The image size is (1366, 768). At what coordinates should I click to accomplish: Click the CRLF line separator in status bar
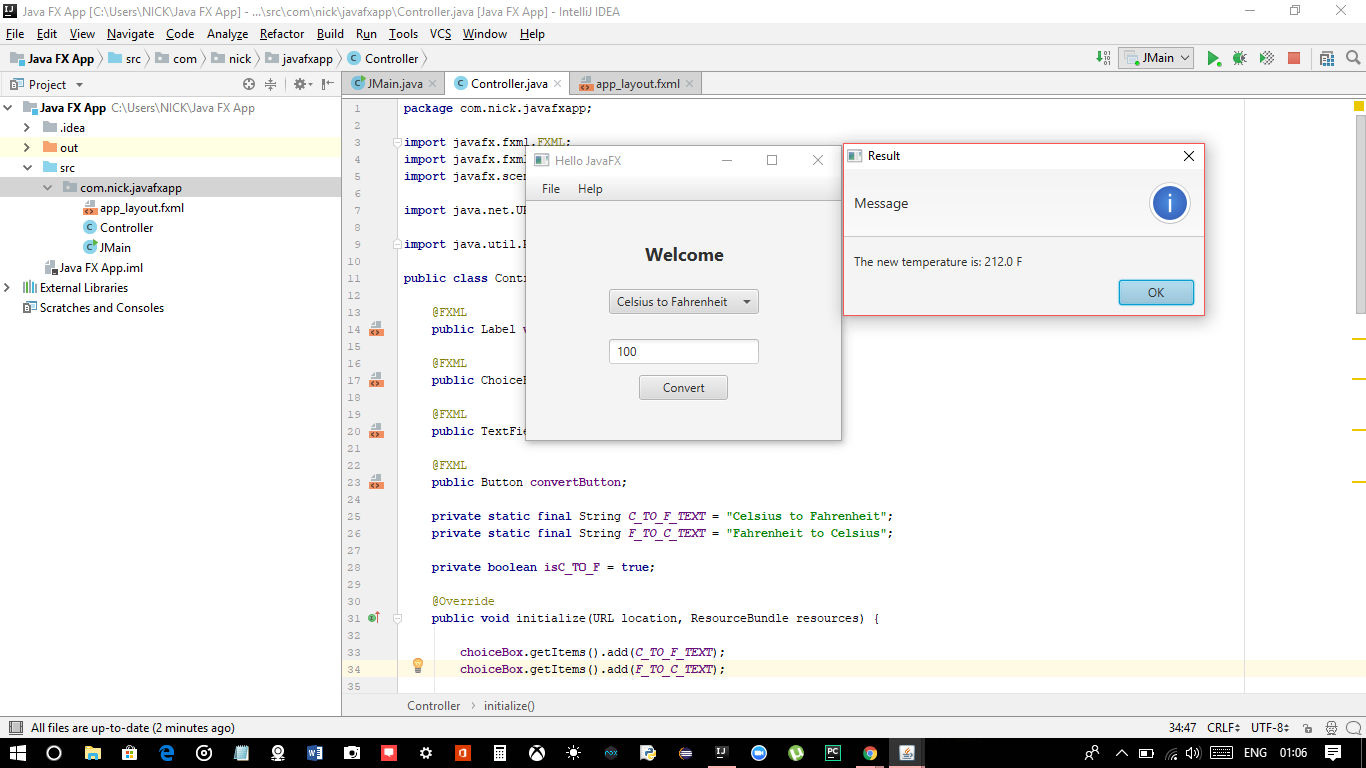click(1223, 728)
